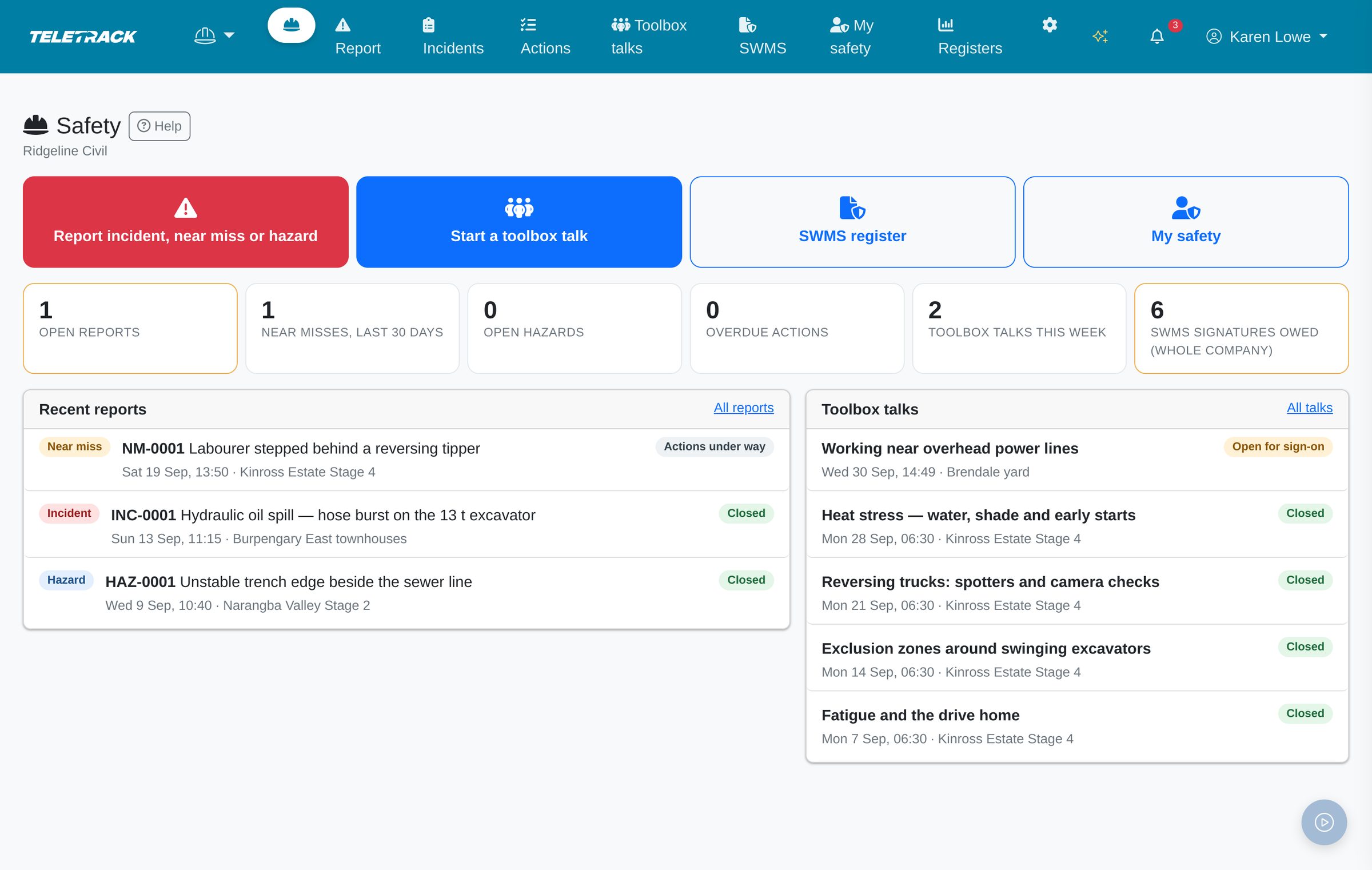Click the Actions under way status badge
Image resolution: width=1372 pixels, height=870 pixels.
715,446
